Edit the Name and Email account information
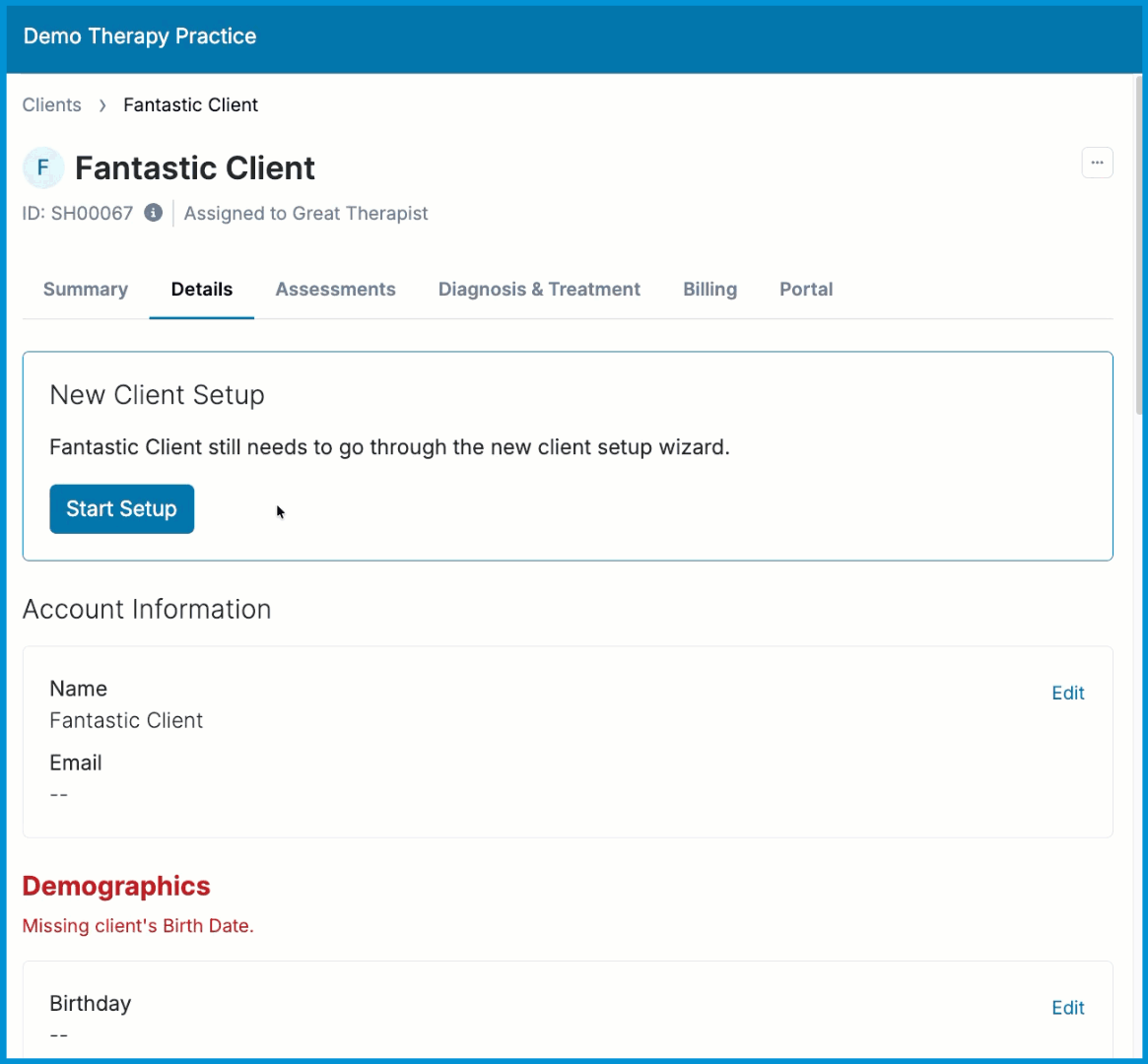Viewport: 1148px width, 1064px height. pos(1067,693)
